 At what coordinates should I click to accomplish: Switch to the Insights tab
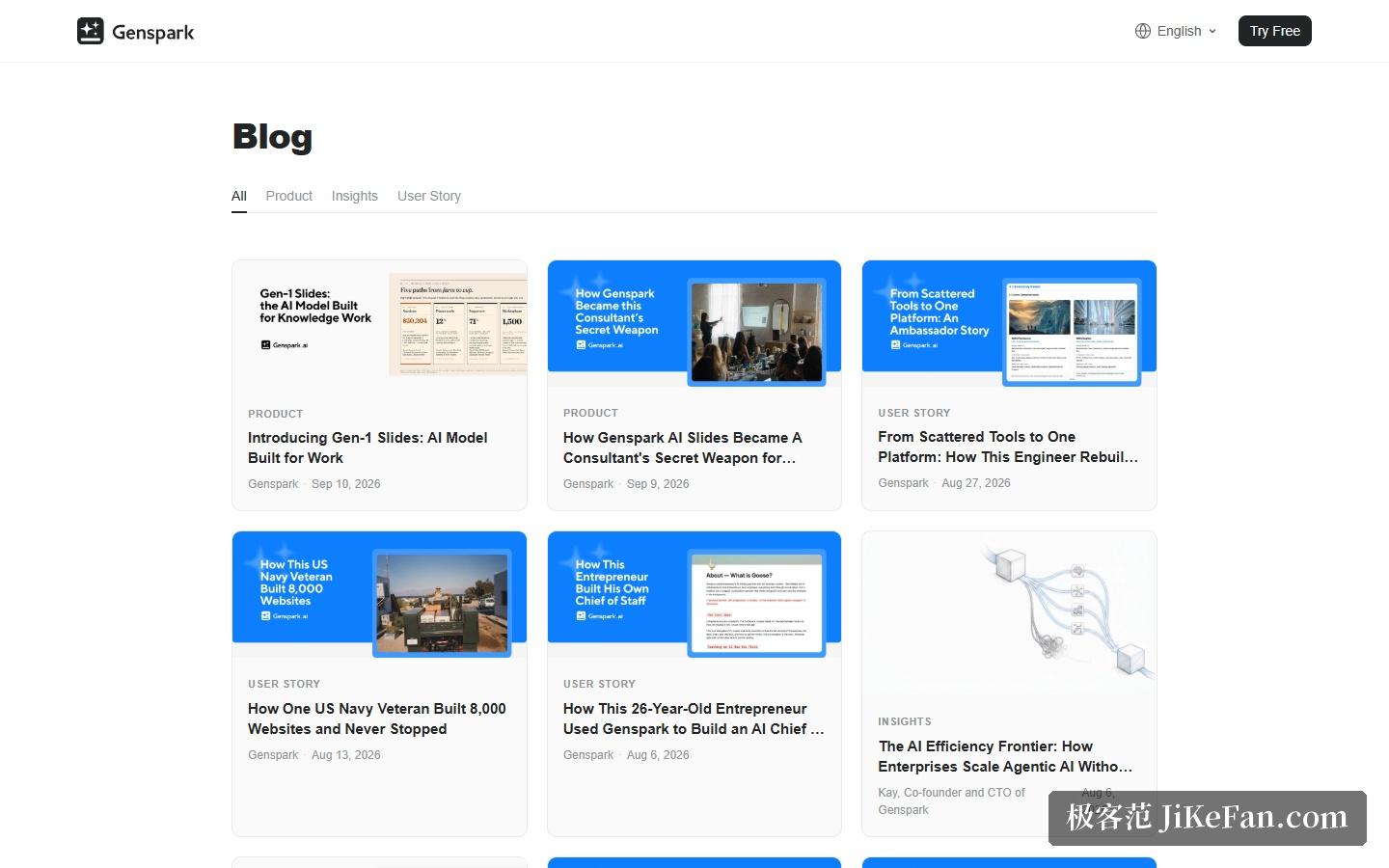355,196
